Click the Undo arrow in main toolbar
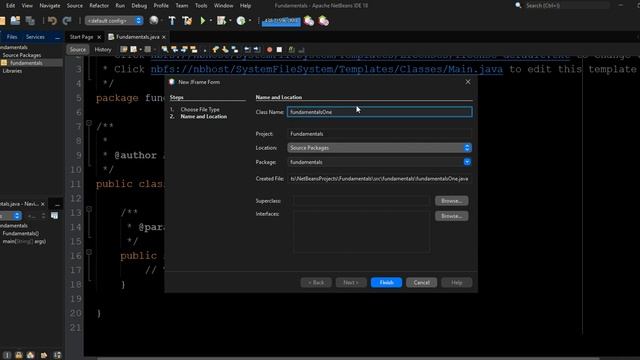 [x=52, y=21]
